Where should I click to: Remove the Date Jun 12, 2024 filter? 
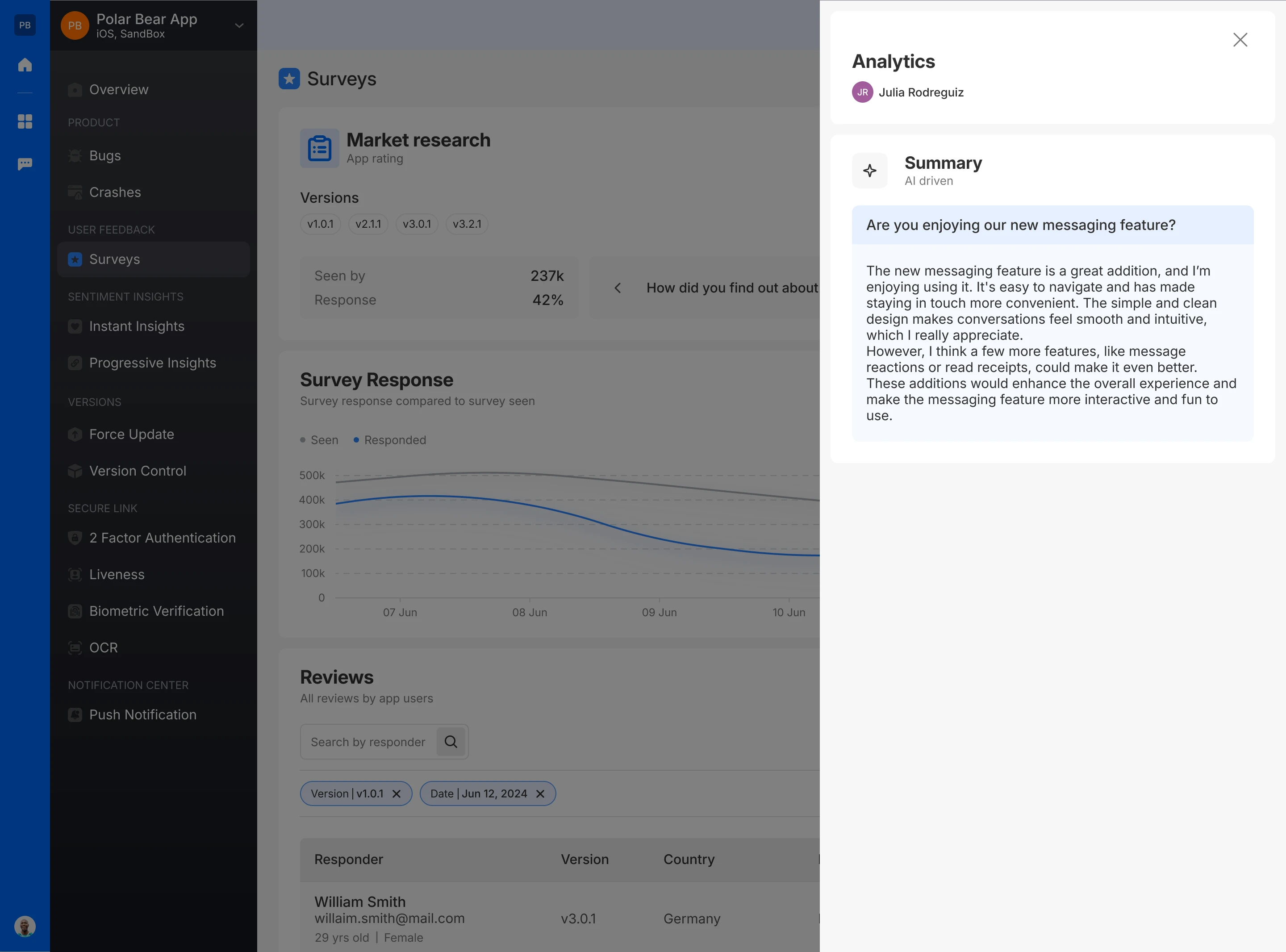tap(540, 793)
